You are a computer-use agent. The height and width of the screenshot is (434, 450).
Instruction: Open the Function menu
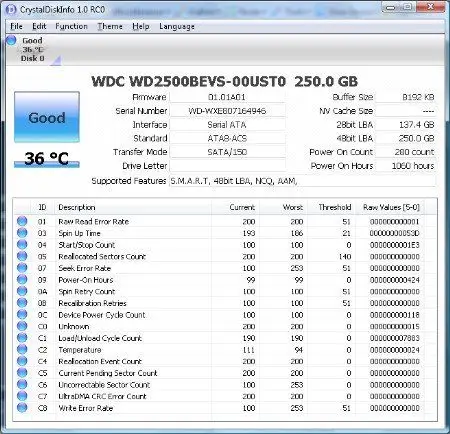(x=71, y=26)
